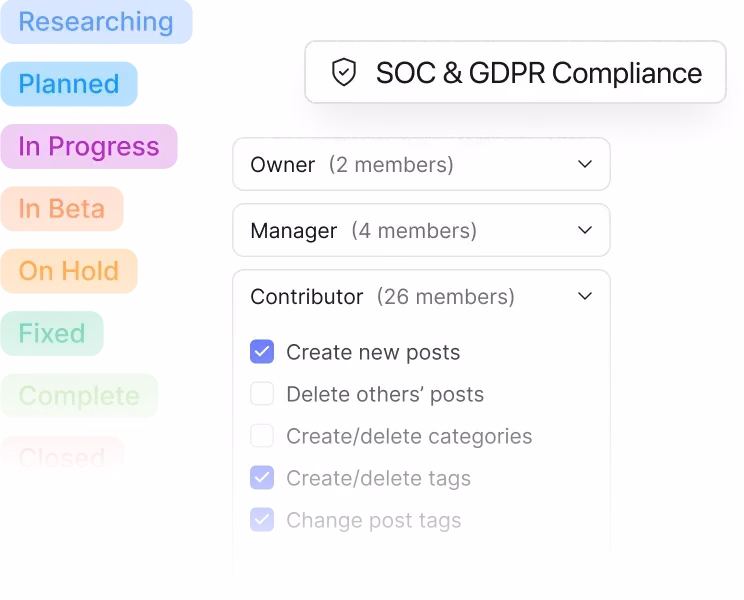Toggle the Change post tags checkbox
Viewport: 744px width, 600px height.
tap(262, 520)
